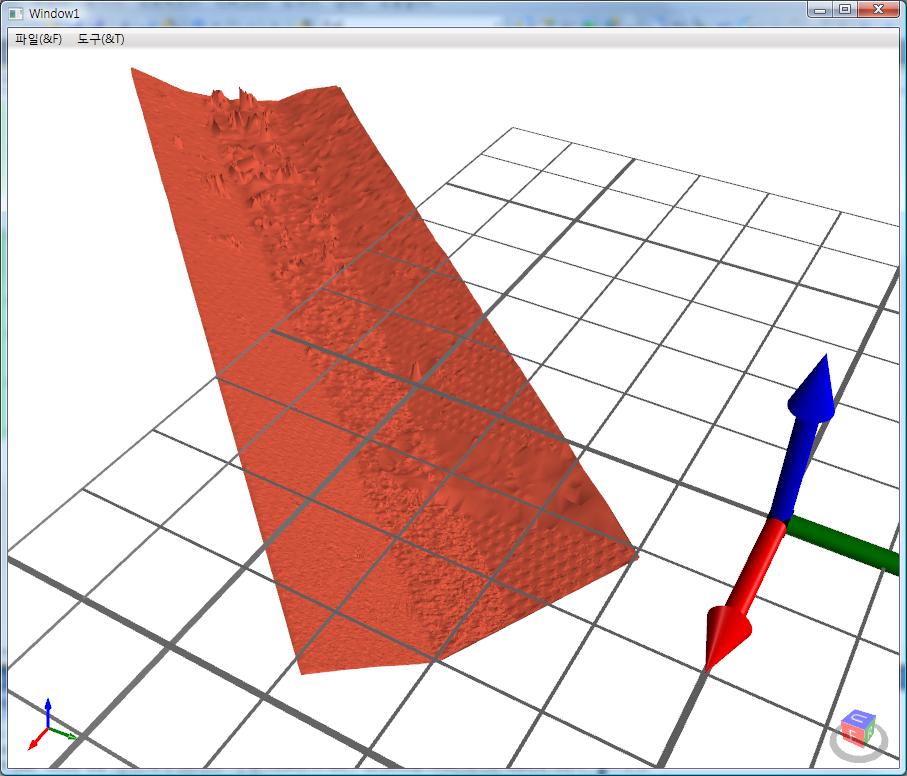
Task: Click the Window1 title bar app icon
Action: [x=16, y=13]
